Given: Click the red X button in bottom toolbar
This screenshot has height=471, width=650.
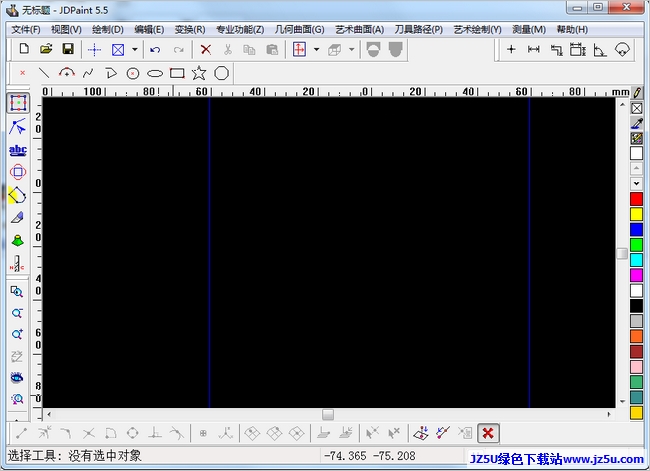Looking at the screenshot, I should (x=488, y=434).
